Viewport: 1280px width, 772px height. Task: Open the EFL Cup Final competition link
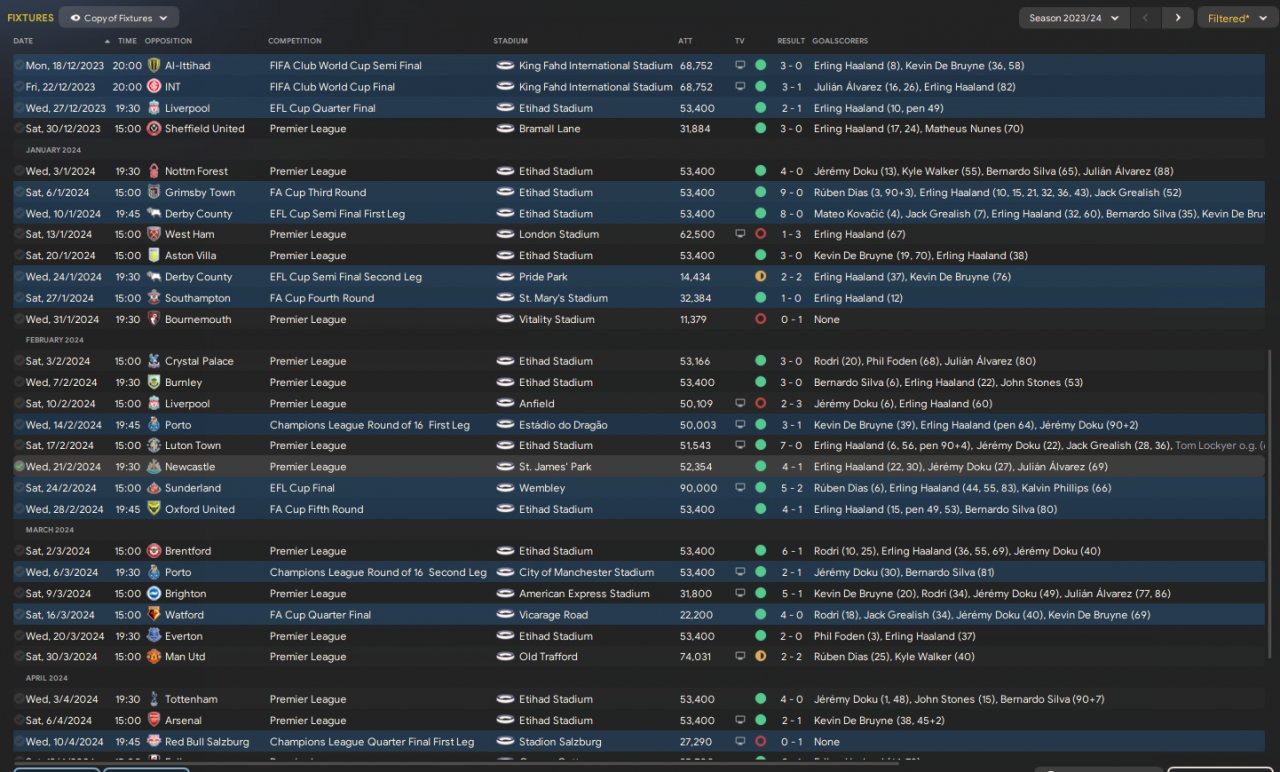300,489
